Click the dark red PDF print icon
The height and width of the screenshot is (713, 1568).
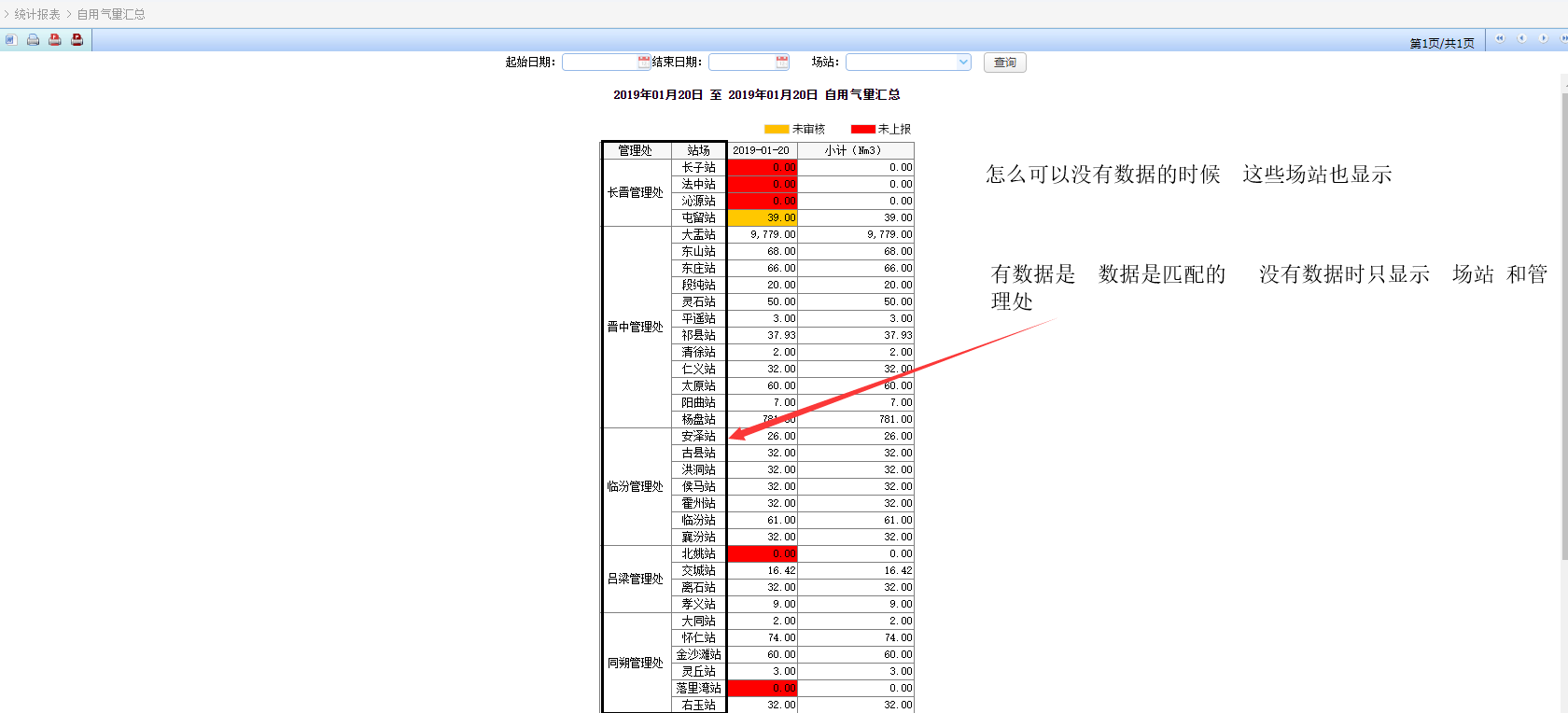point(77,39)
